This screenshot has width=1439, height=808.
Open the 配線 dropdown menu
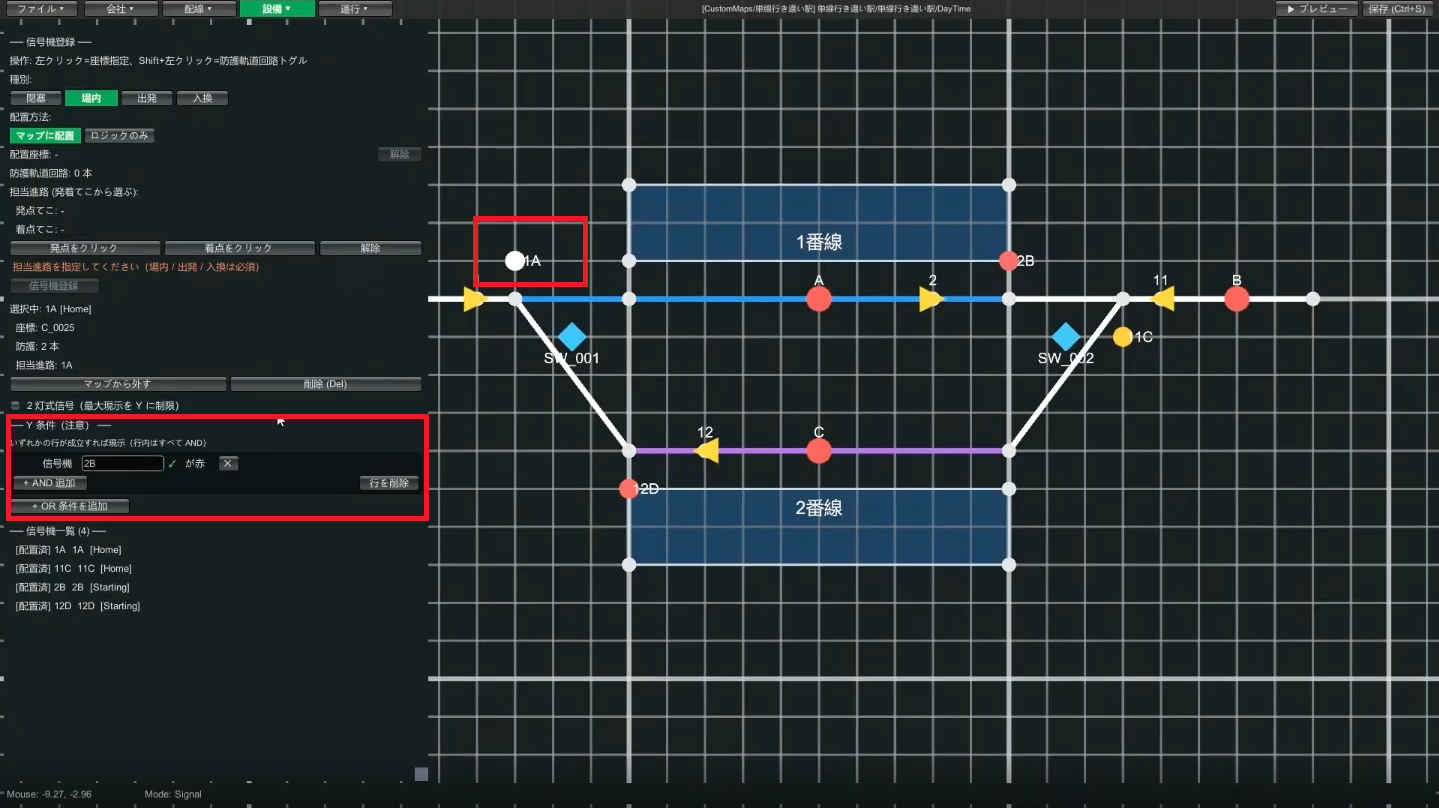[200, 9]
